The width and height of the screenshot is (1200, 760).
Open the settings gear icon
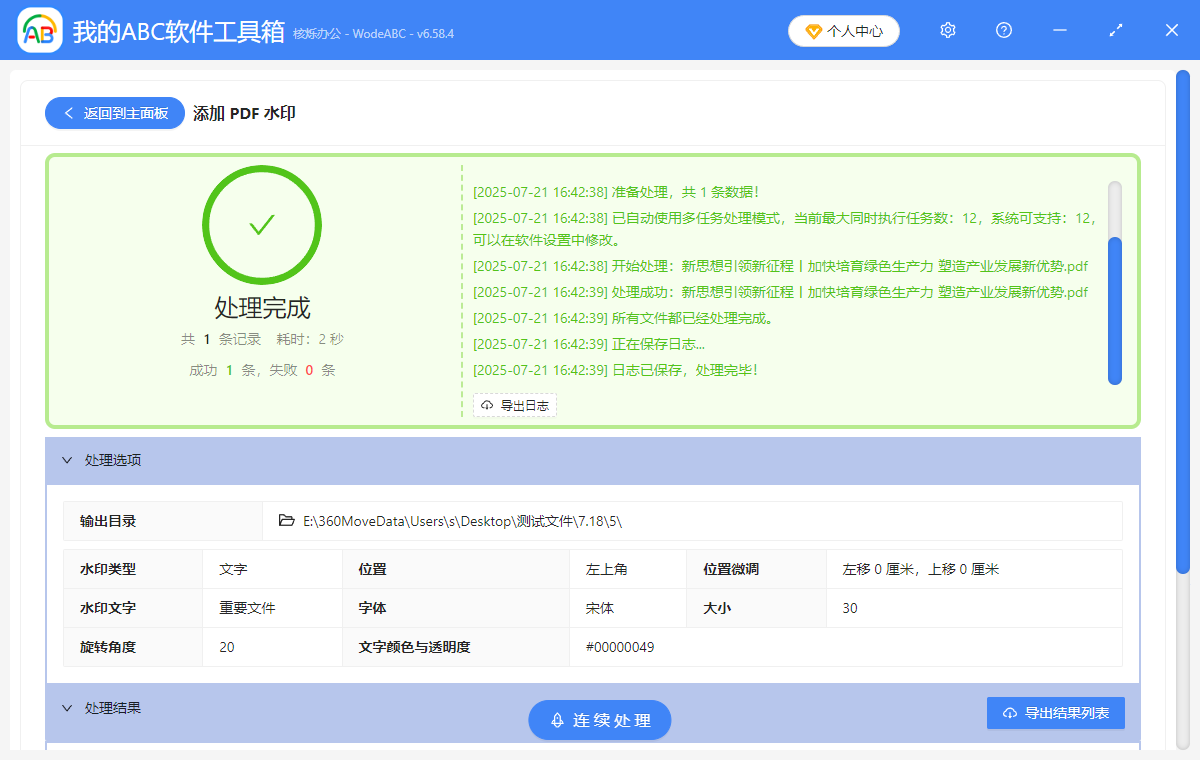tap(948, 31)
